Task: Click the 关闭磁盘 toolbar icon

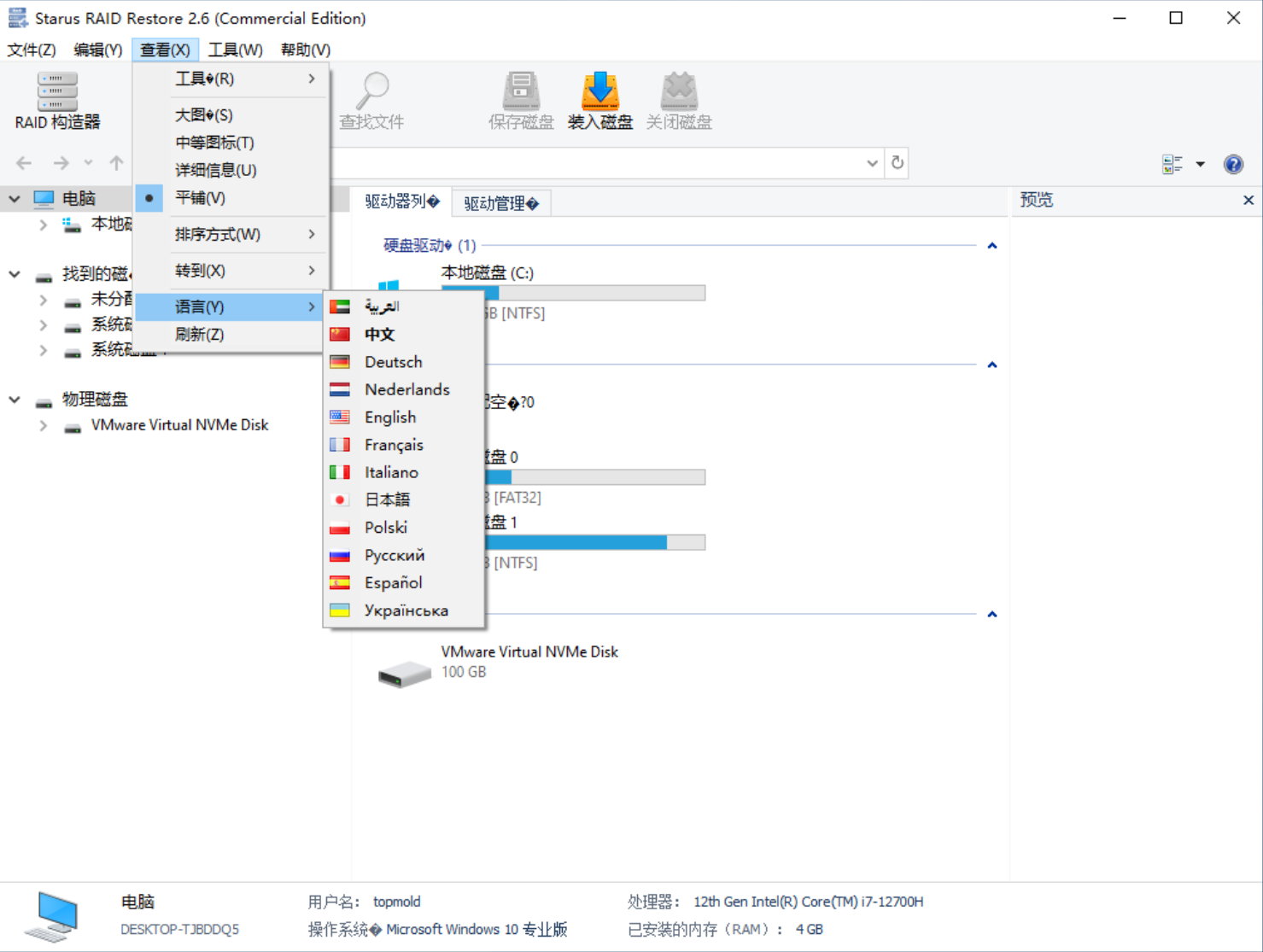Action: click(679, 91)
